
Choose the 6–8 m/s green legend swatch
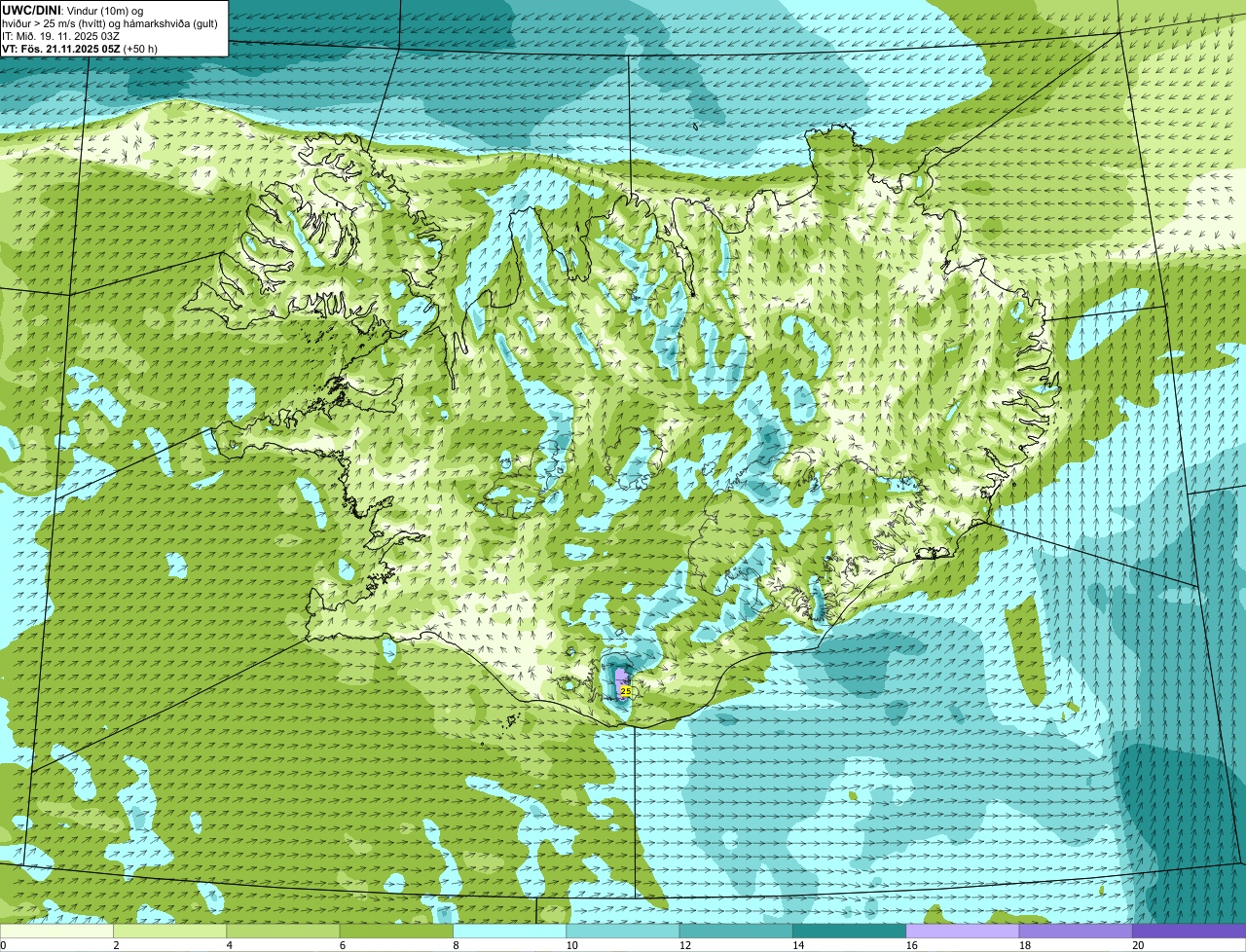pyautogui.click(x=396, y=932)
